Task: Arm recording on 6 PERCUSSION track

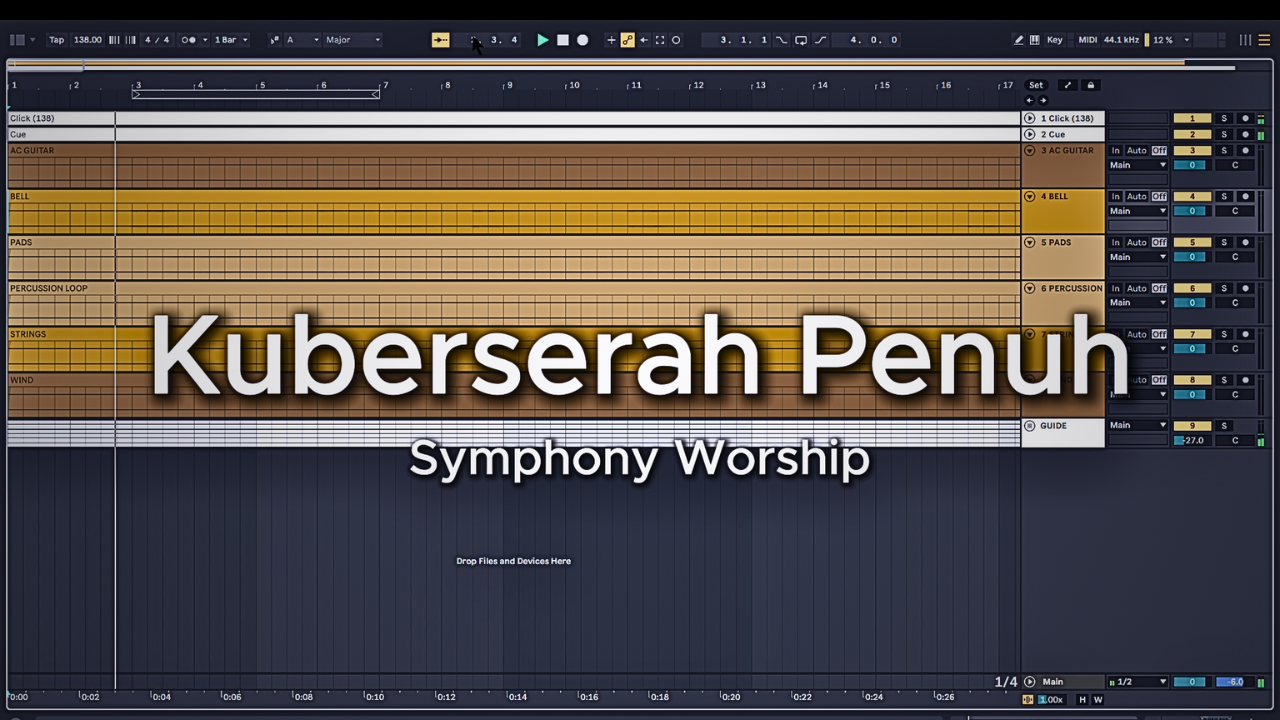Action: coord(1245,288)
